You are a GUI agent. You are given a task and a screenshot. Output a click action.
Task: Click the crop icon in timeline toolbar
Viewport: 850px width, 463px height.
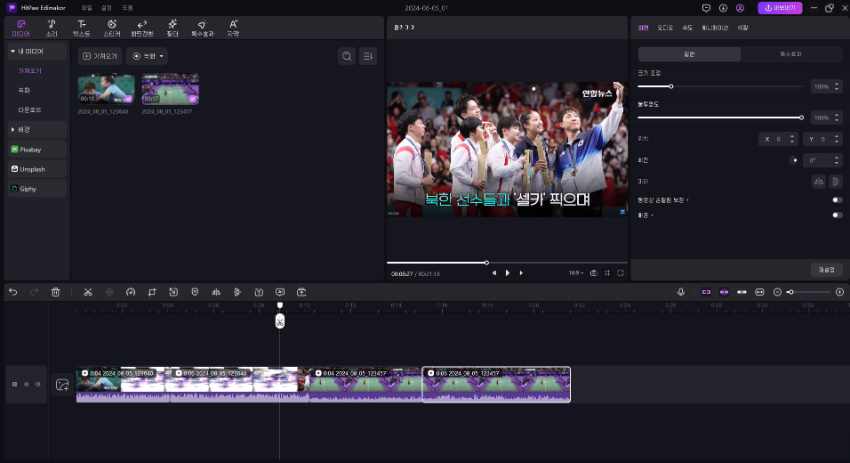pos(152,292)
